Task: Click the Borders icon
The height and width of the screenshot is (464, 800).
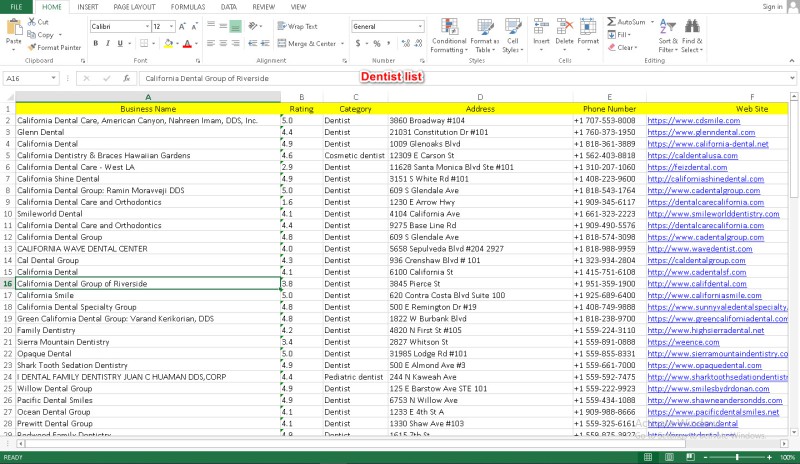Action: 144,43
